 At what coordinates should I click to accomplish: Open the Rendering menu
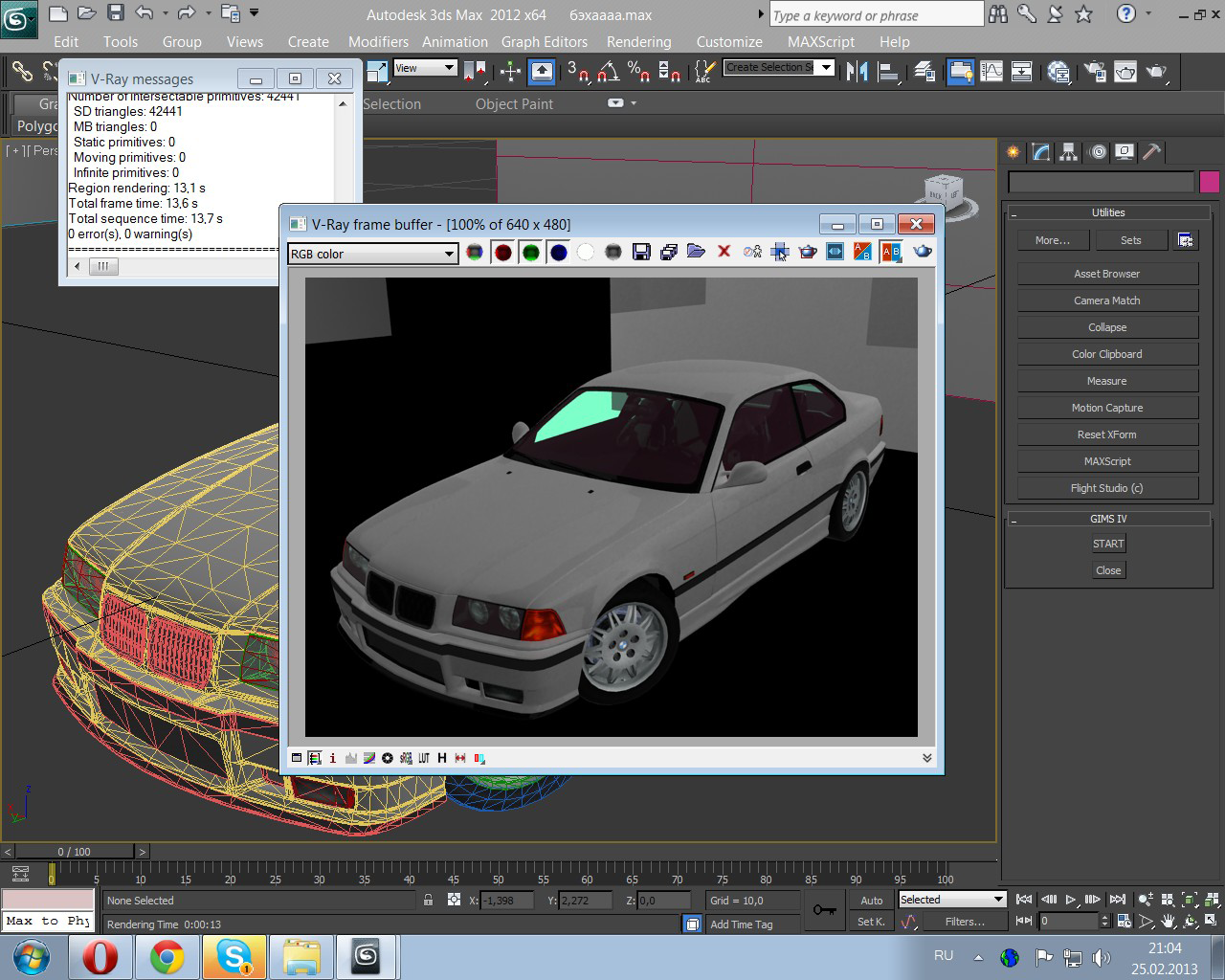click(638, 42)
